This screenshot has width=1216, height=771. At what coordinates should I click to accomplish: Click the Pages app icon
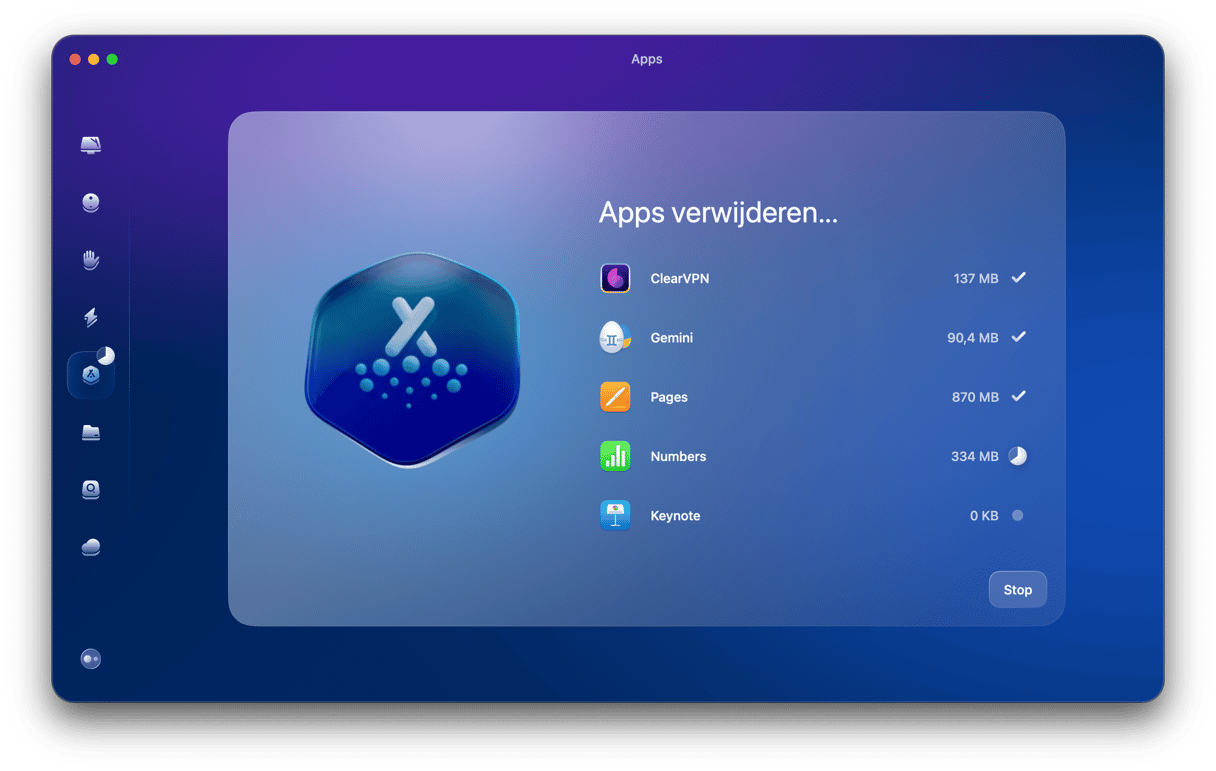(615, 397)
